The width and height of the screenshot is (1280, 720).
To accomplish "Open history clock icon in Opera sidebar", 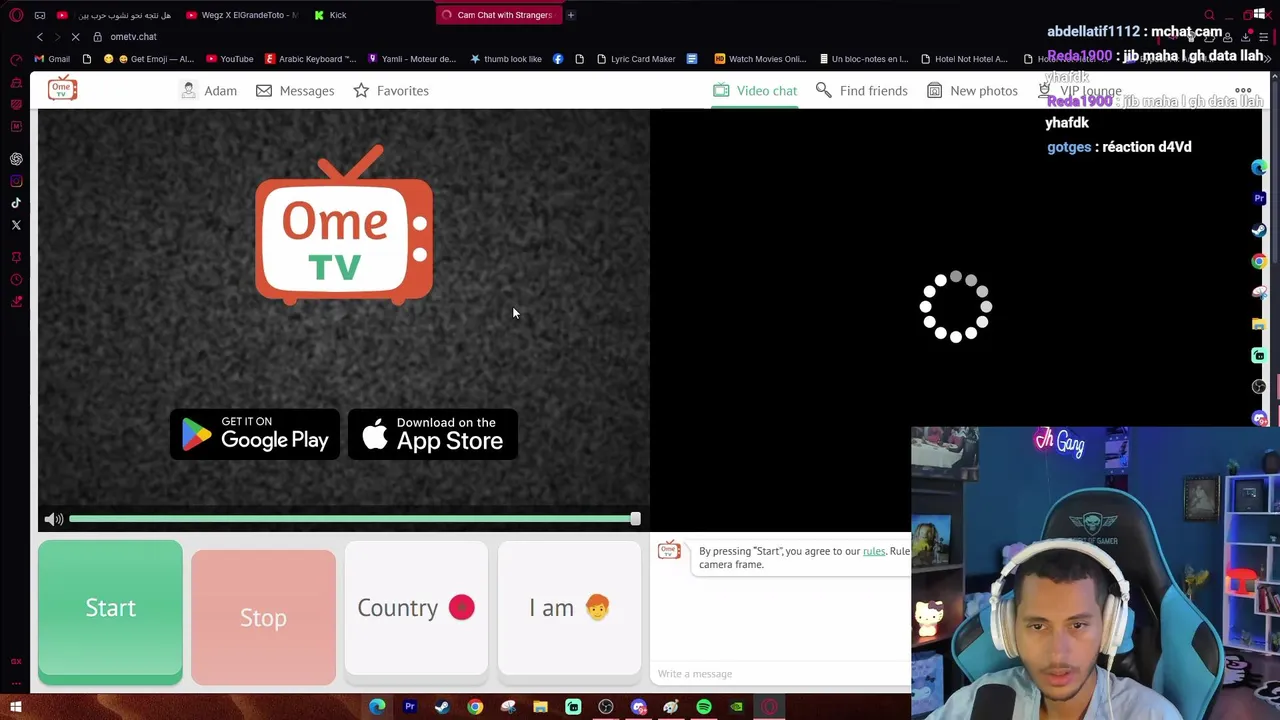I will [16, 279].
